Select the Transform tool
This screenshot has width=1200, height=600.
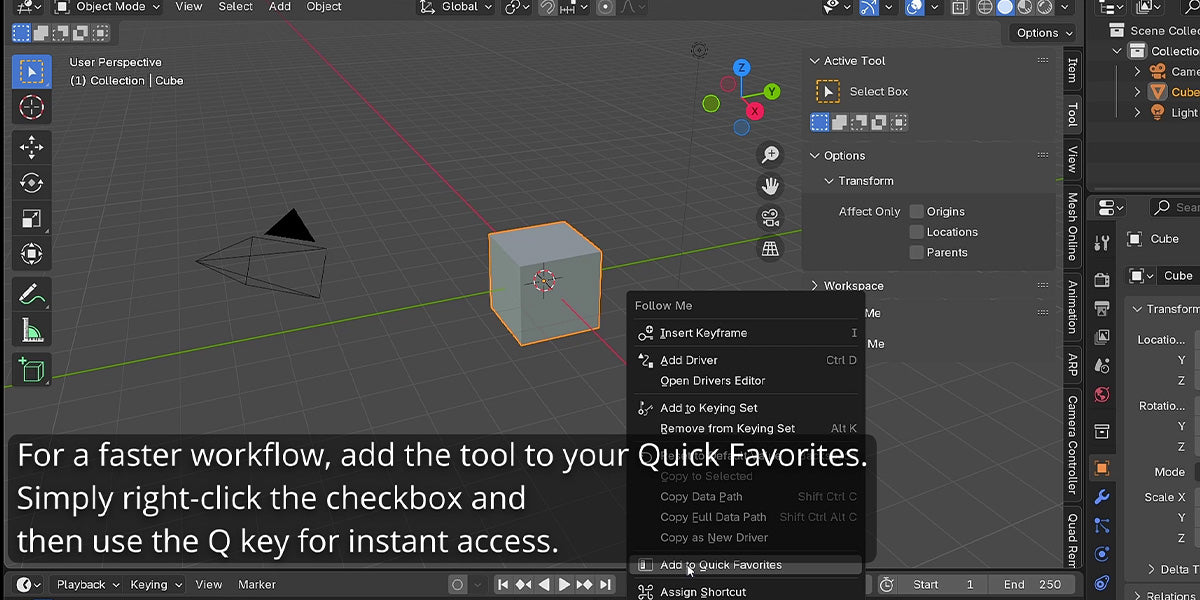31,254
